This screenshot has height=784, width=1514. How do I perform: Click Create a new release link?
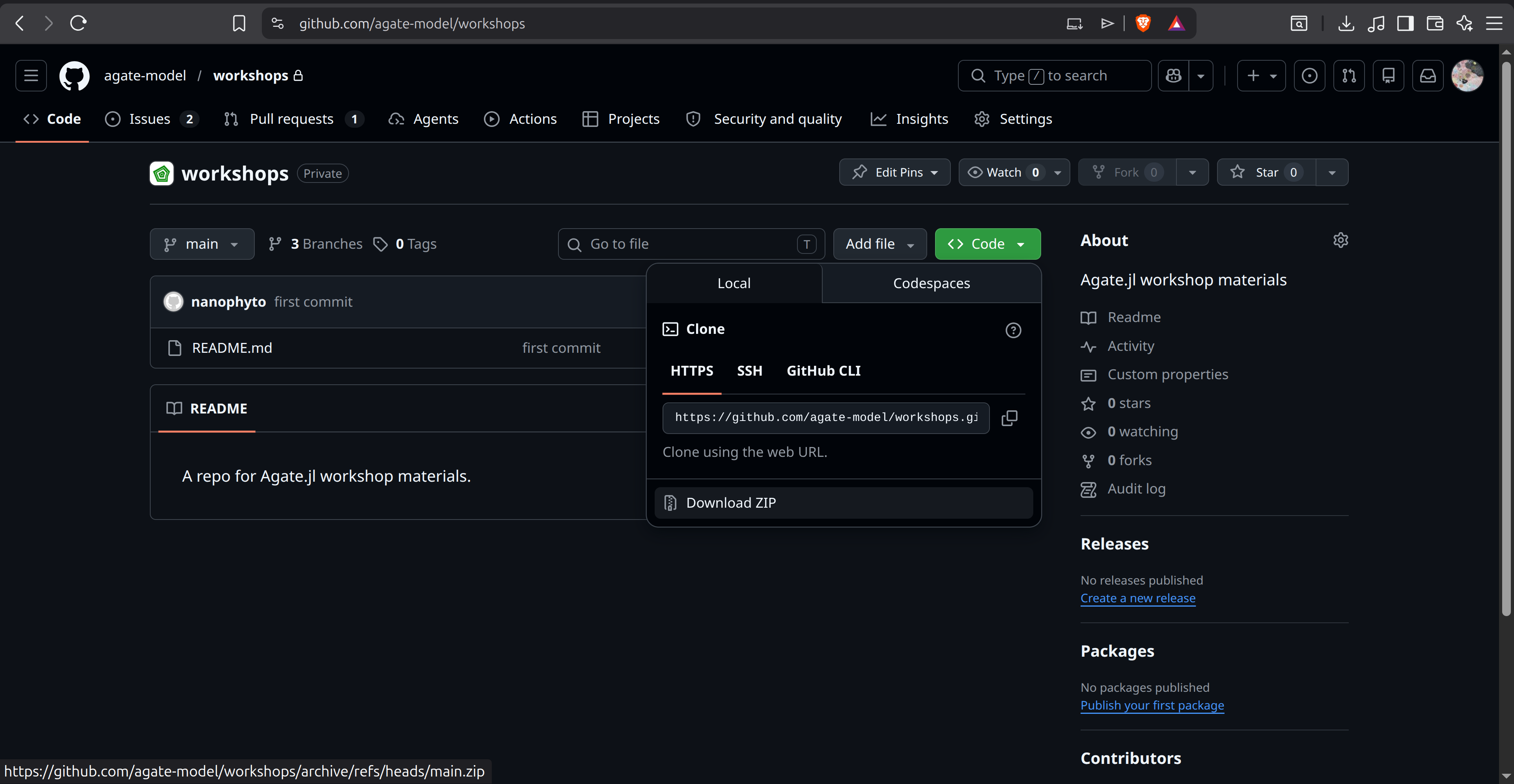(x=1138, y=598)
